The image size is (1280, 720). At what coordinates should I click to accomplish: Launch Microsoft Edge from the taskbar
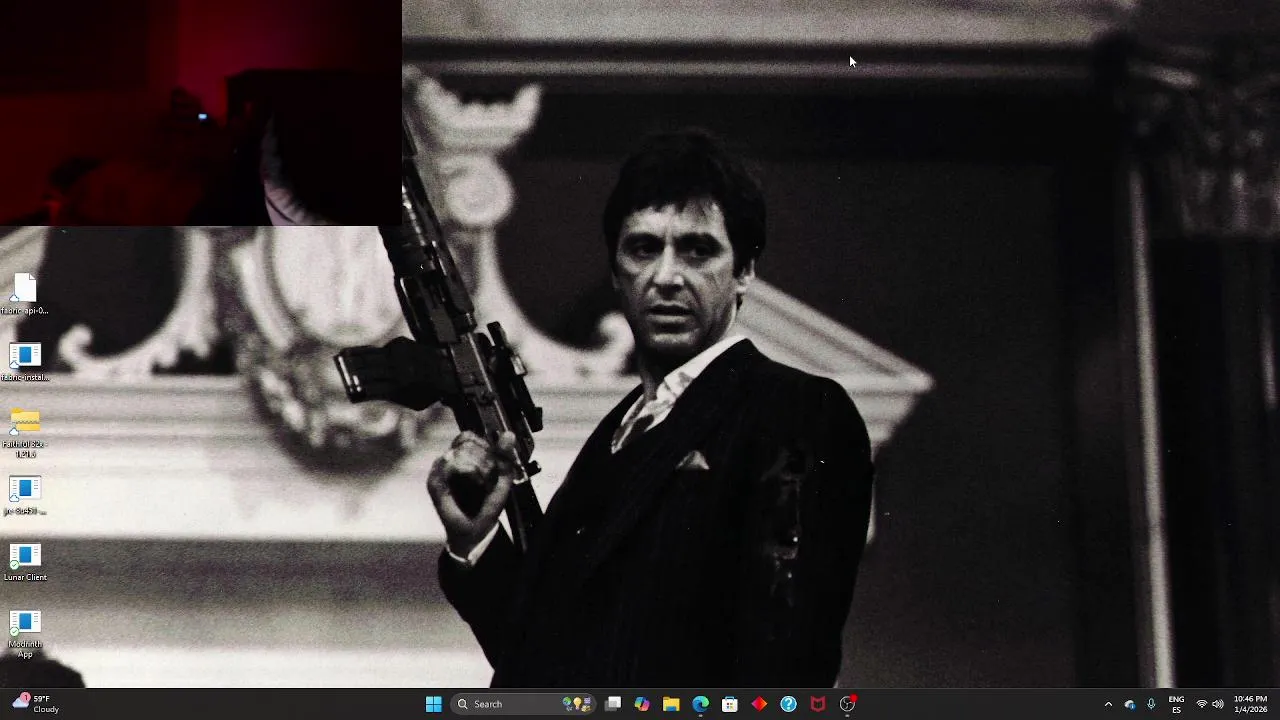click(700, 704)
